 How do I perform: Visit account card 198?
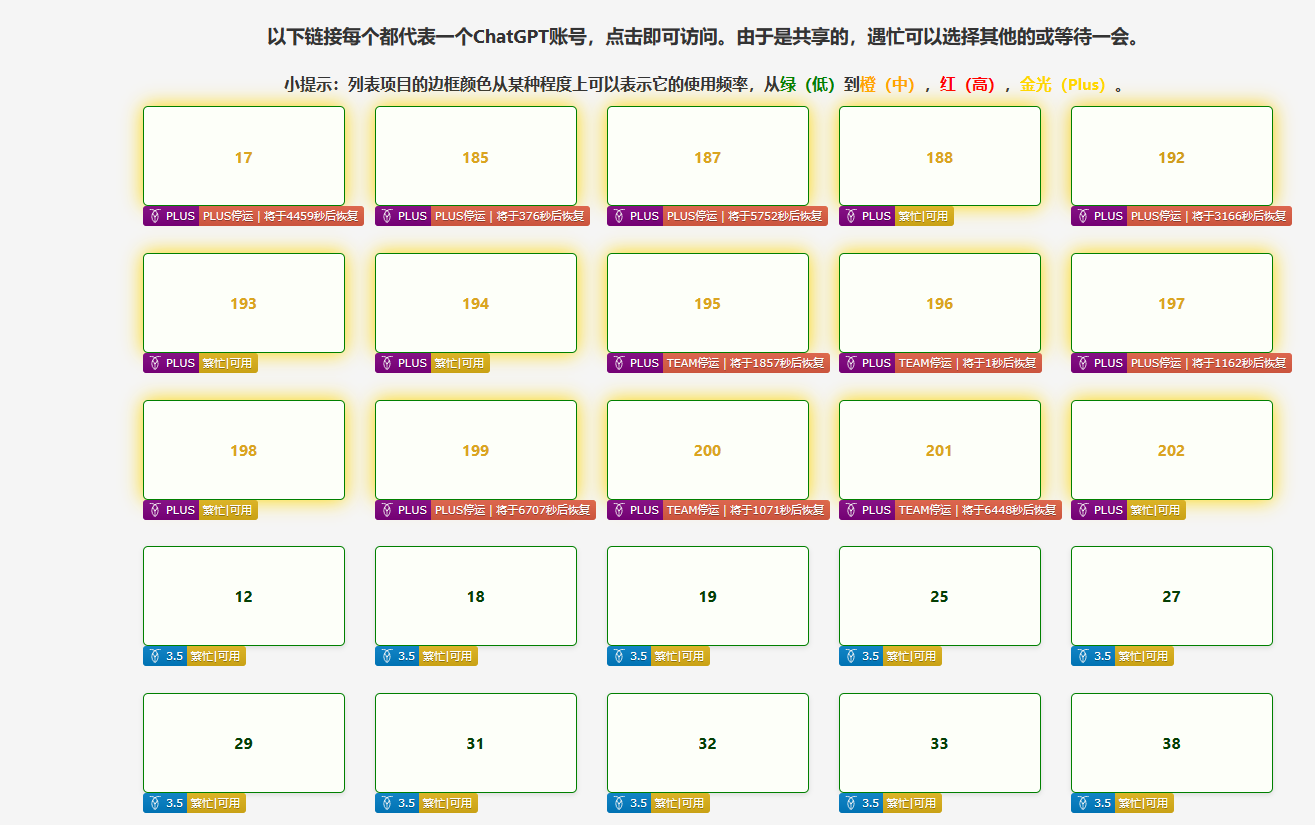tap(244, 450)
